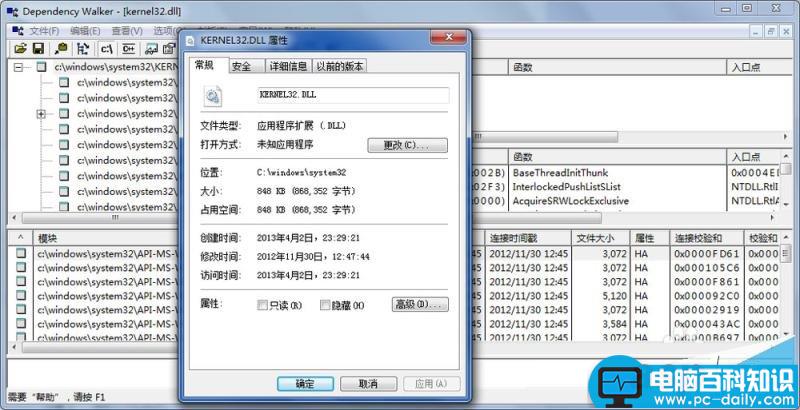
Task: Select root tree row c:\windows\system32\KERN
Action: [x=115, y=67]
